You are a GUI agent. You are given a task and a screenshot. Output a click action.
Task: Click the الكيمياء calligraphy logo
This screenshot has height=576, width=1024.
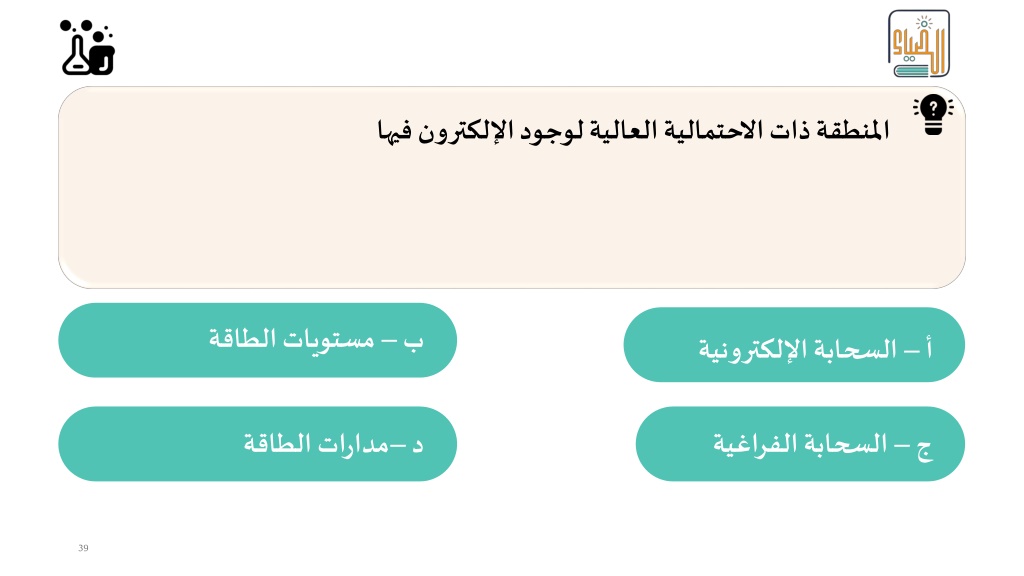[919, 44]
